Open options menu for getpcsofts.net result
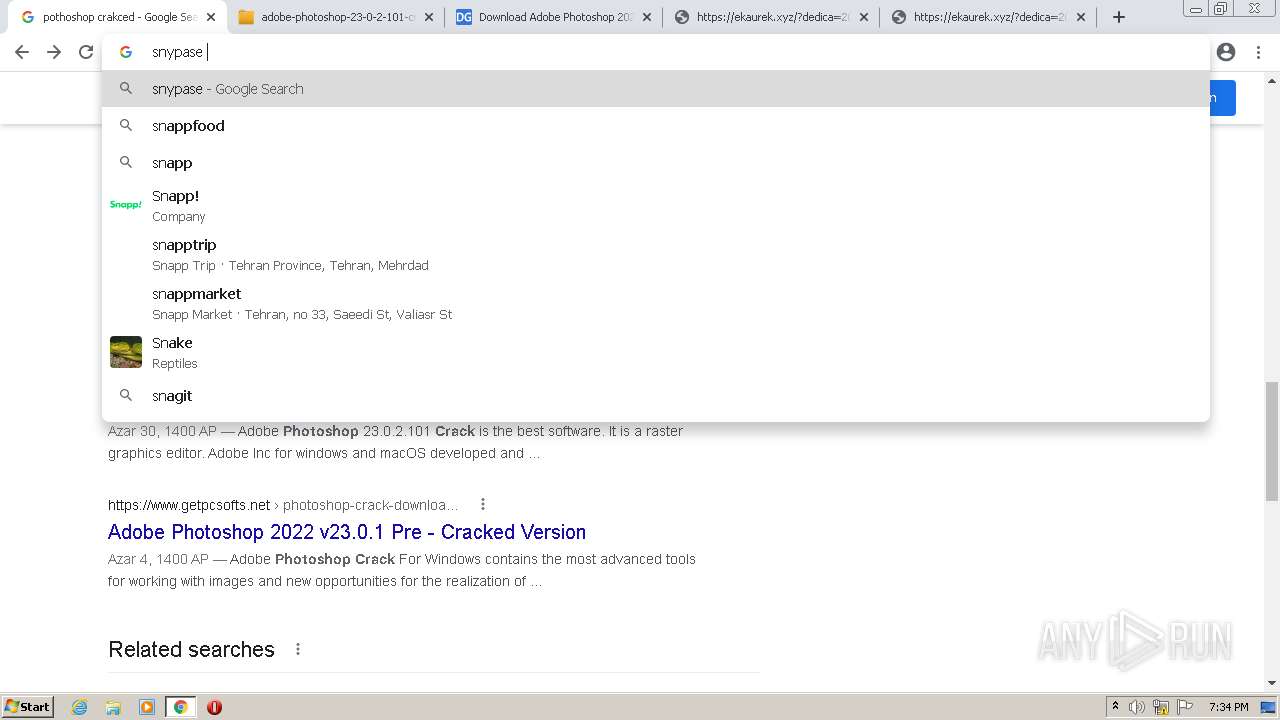Image resolution: width=1280 pixels, height=720 pixels. (x=483, y=504)
